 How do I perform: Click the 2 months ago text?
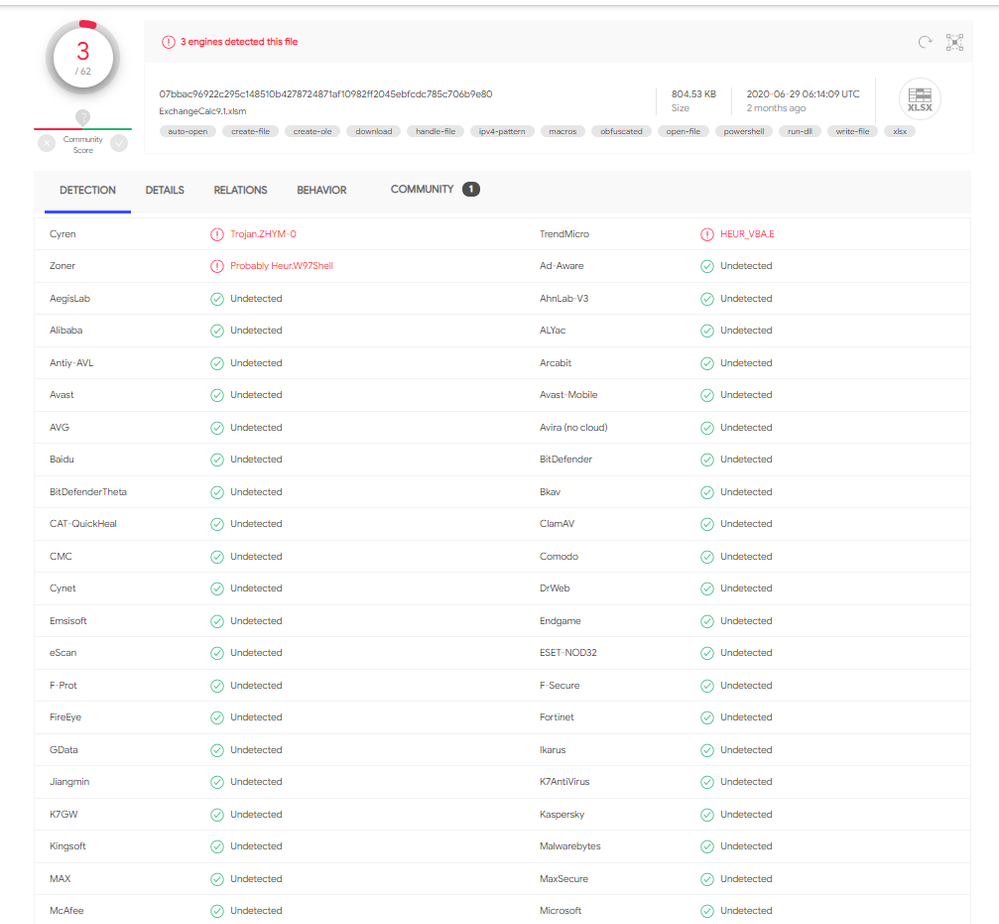click(x=776, y=108)
